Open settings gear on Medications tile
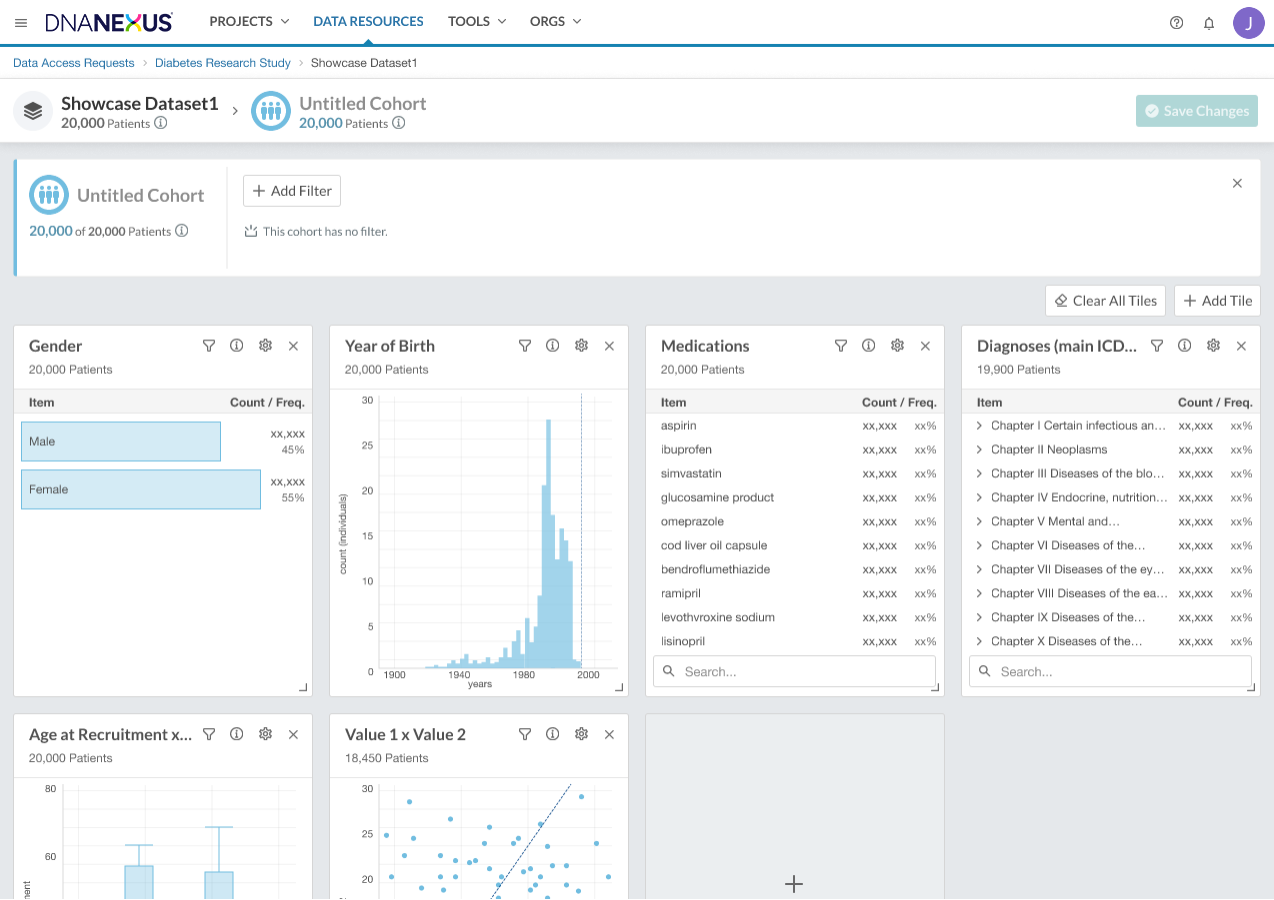1274x900 pixels. tap(897, 346)
